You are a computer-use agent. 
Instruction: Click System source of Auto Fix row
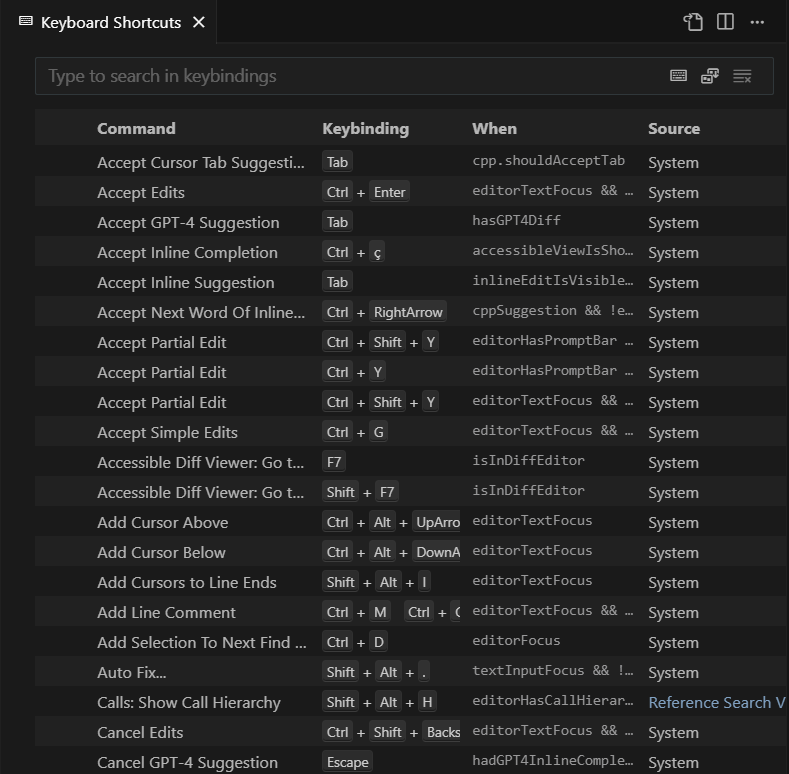click(x=673, y=673)
